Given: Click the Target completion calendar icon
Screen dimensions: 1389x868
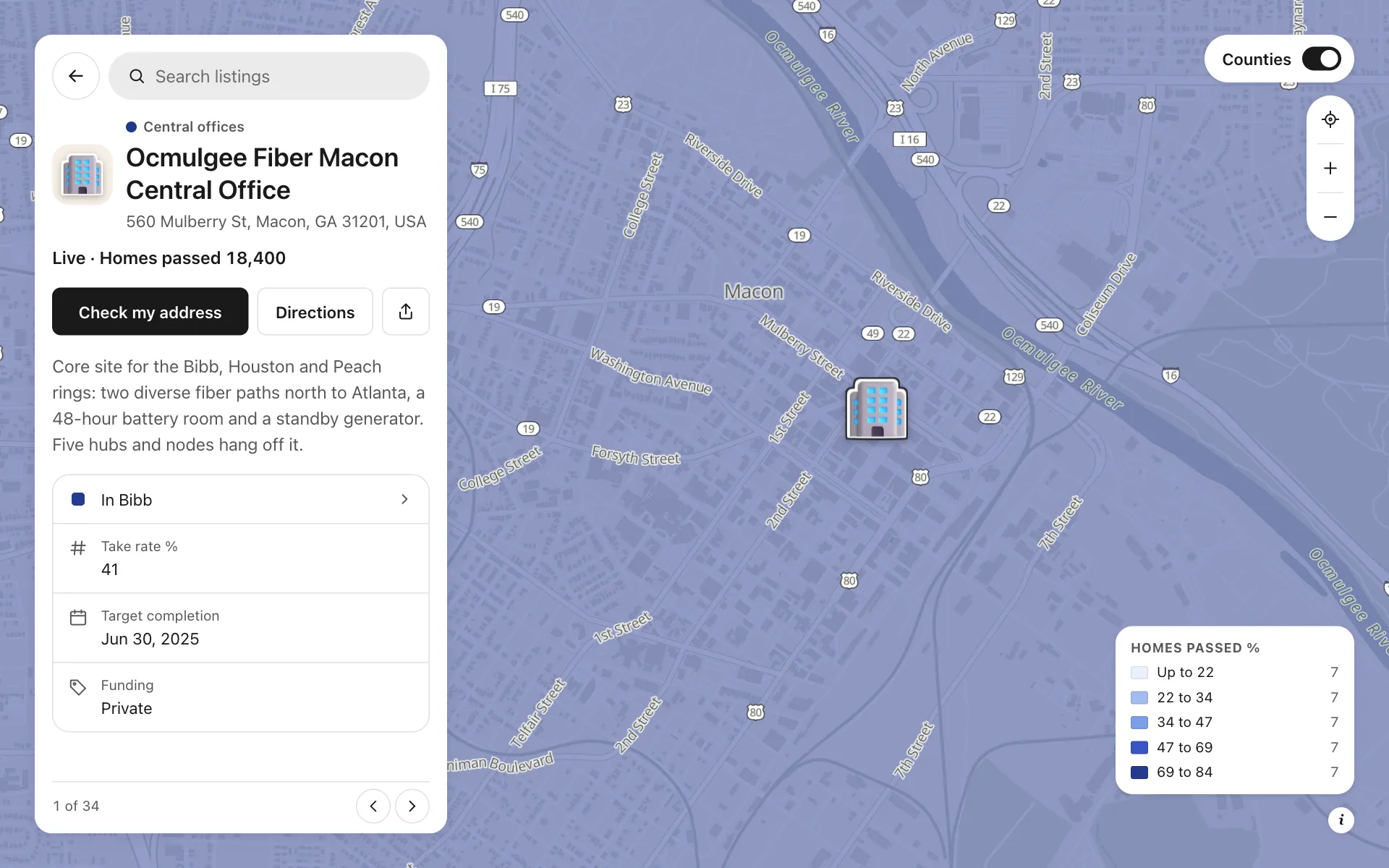Looking at the screenshot, I should (x=78, y=617).
